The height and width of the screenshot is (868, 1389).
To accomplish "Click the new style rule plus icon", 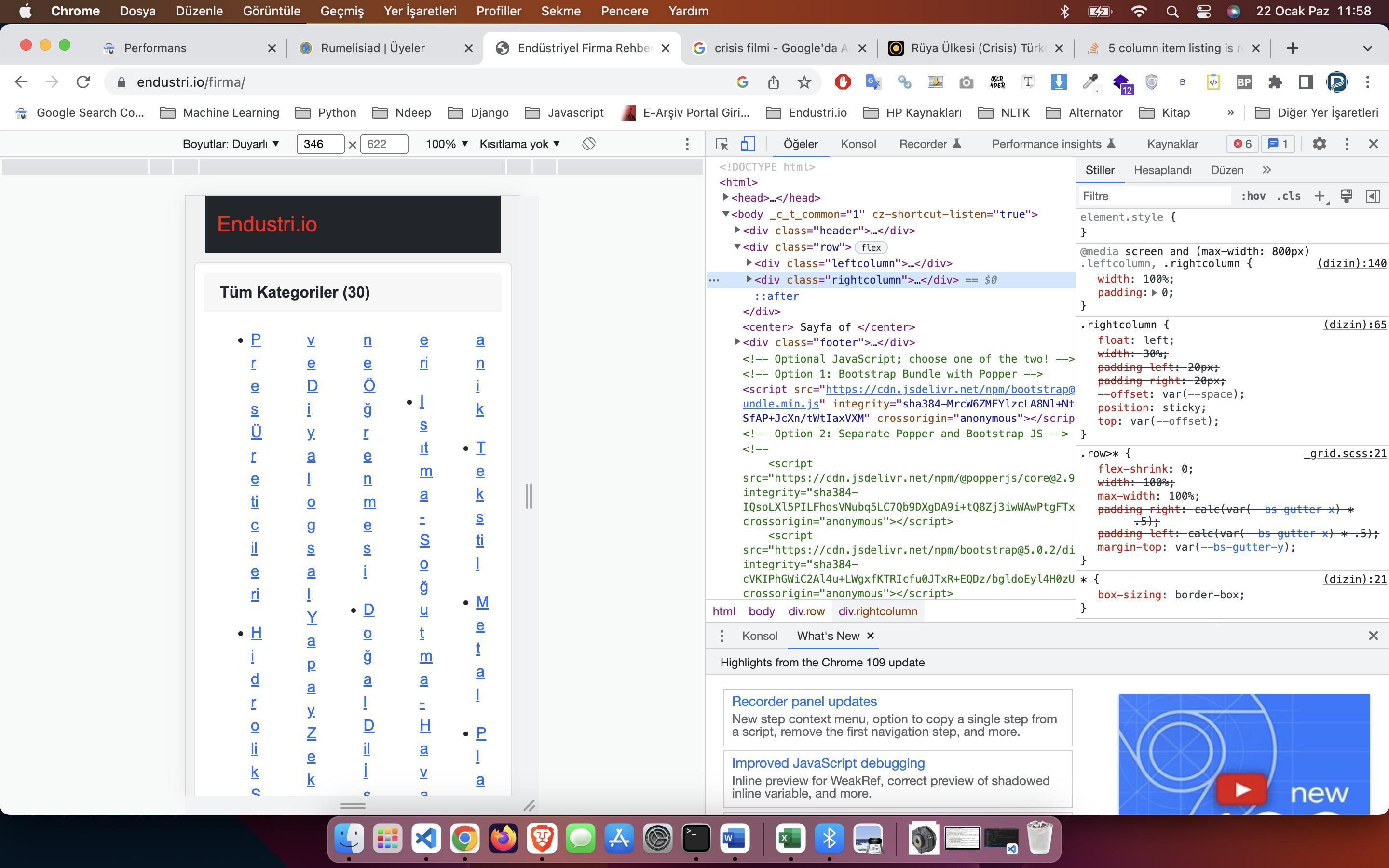I will click(x=1320, y=196).
